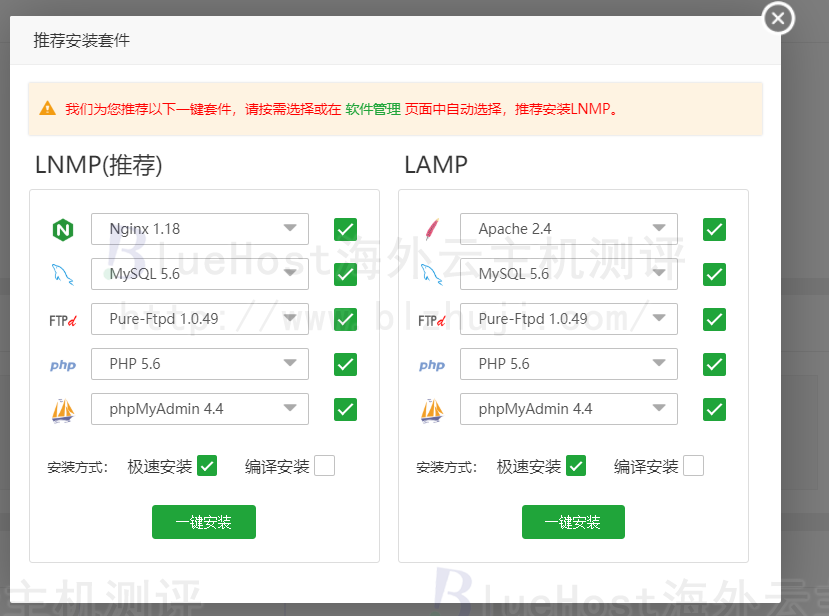Uncheck PHP 5.6 in LNMP
829x616 pixels.
click(345, 364)
